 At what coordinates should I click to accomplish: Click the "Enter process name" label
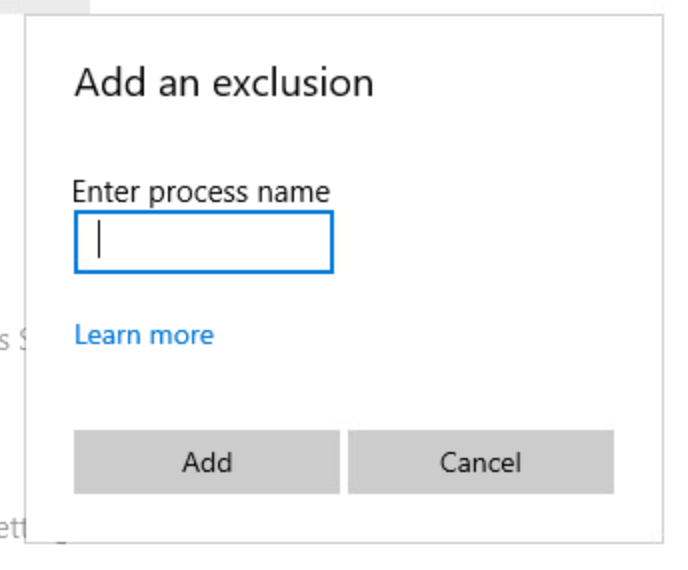click(201, 191)
